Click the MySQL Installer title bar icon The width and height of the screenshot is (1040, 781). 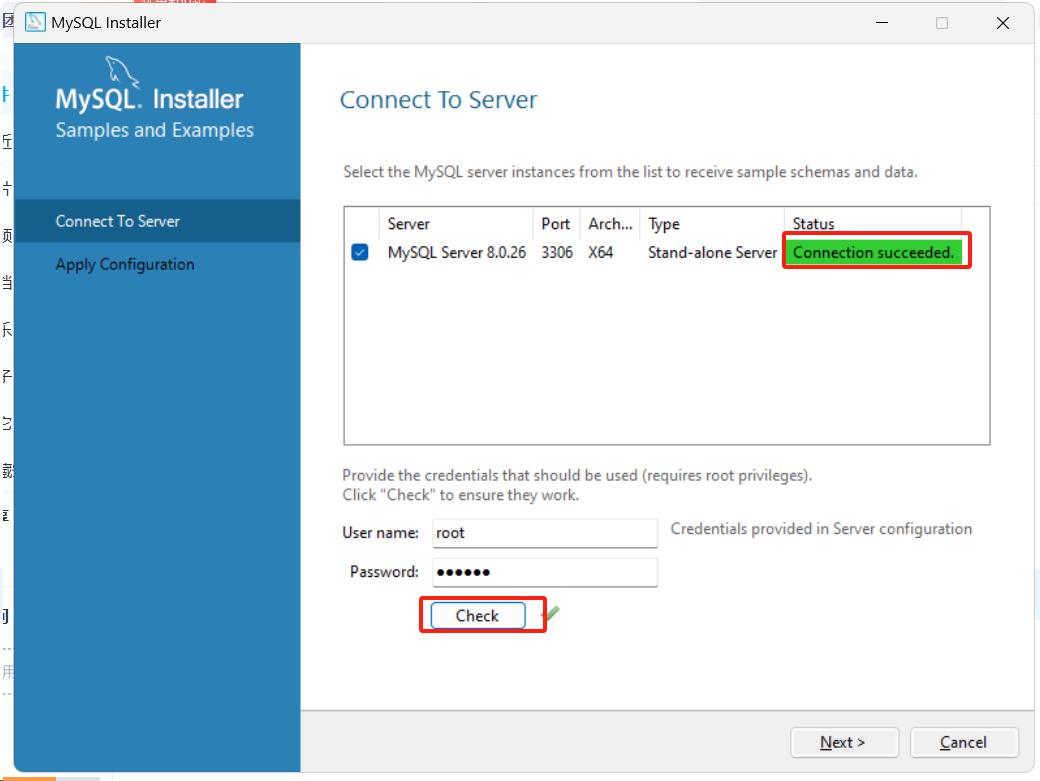click(x=35, y=23)
